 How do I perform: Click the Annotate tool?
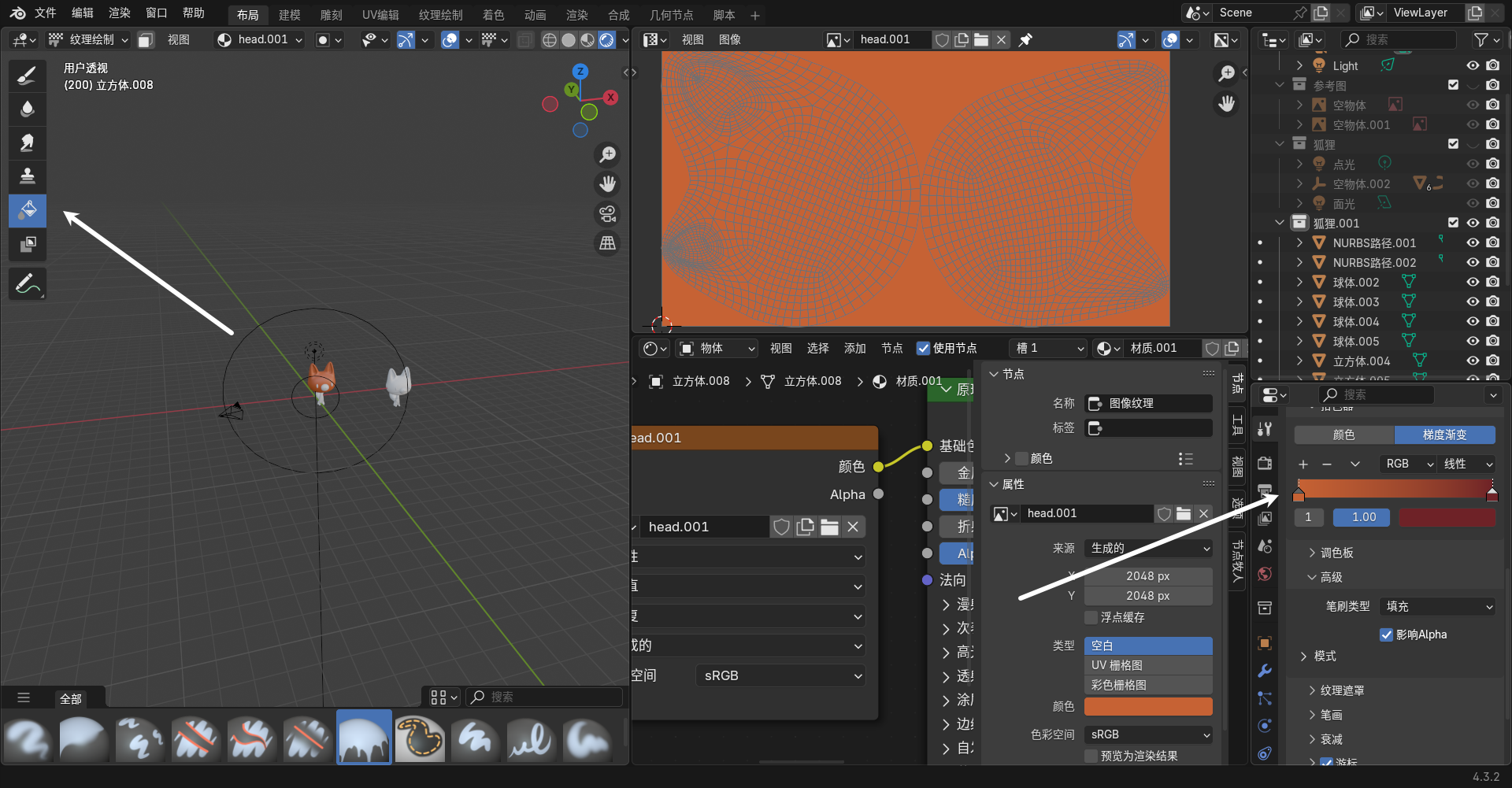pyautogui.click(x=28, y=284)
